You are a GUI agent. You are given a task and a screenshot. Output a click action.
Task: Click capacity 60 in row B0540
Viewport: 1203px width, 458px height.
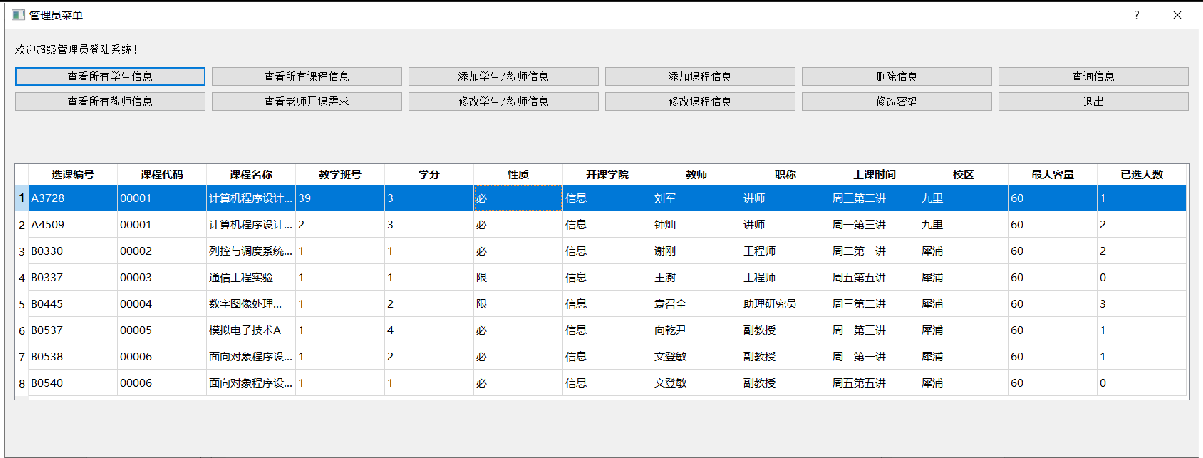pos(1052,382)
